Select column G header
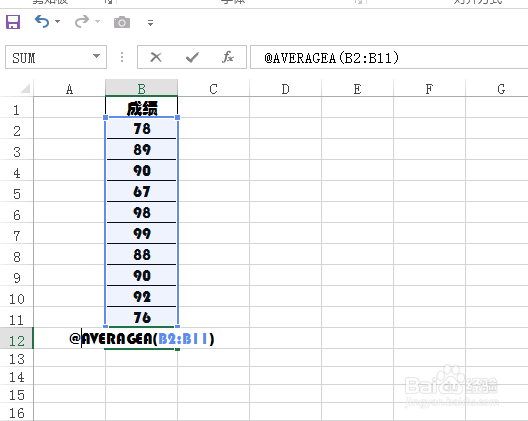The image size is (528, 421). click(x=497, y=89)
